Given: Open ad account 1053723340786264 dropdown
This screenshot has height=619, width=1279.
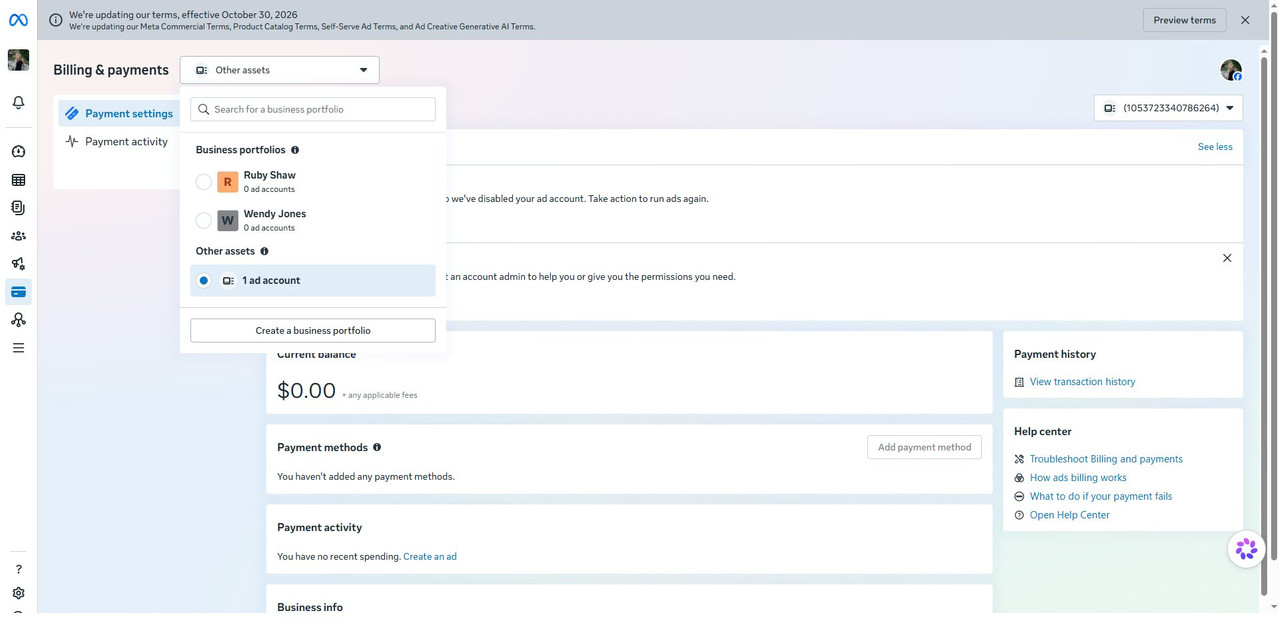Looking at the screenshot, I should tap(1168, 108).
